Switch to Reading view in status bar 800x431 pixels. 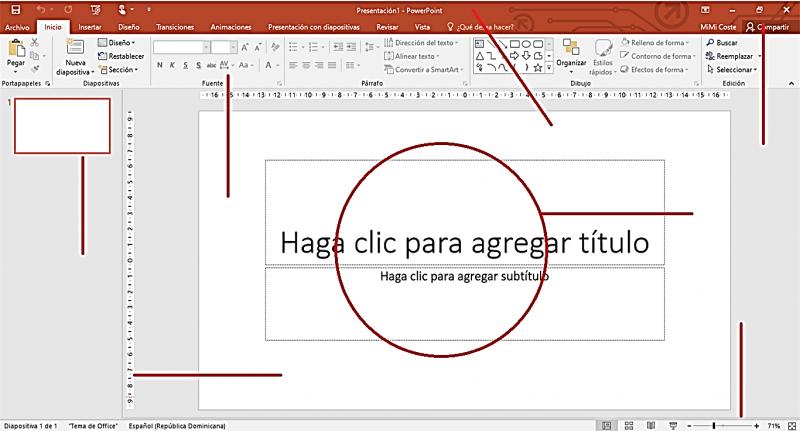[651, 425]
